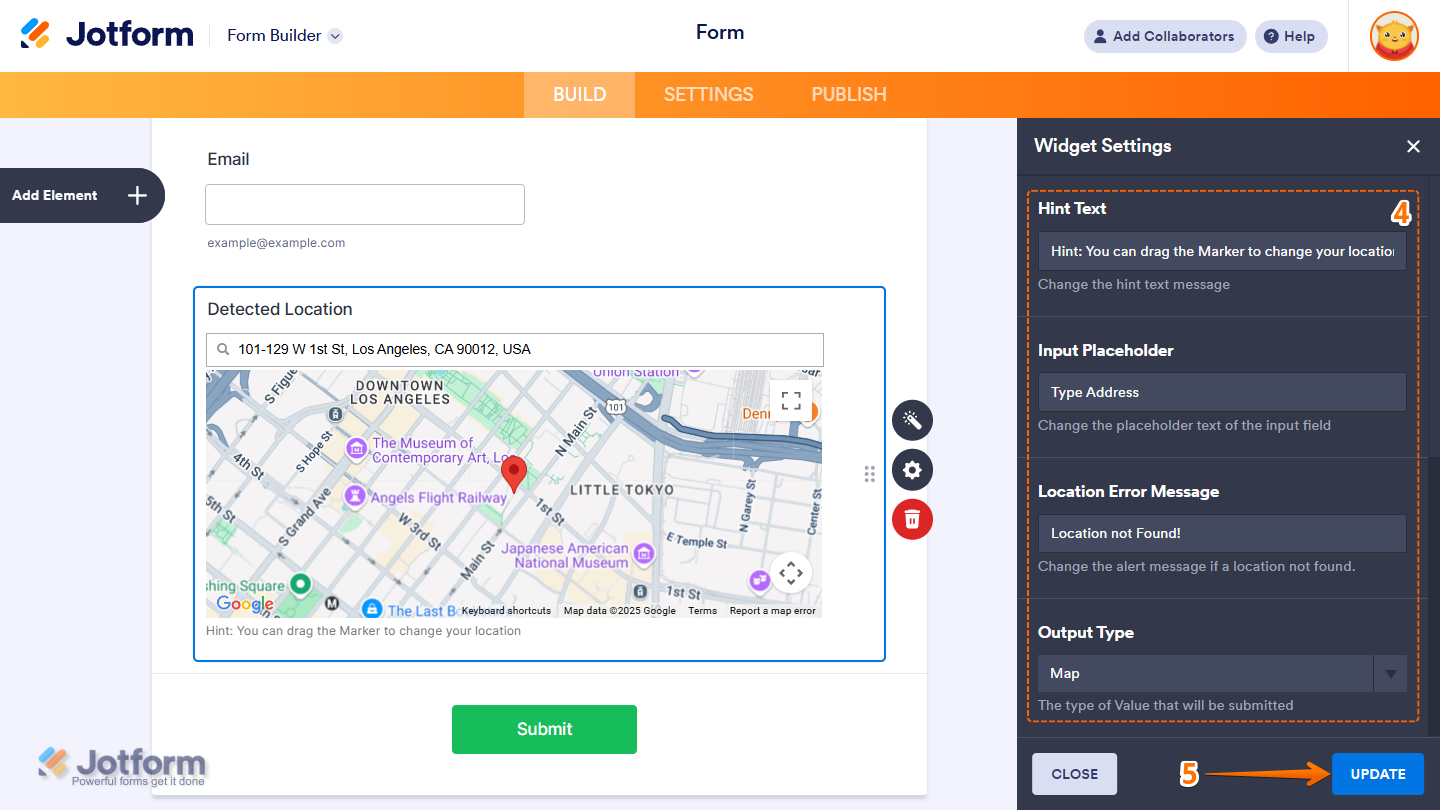Delete the Detected Location widget via trash icon
Viewport: 1440px width, 810px height.
pos(912,519)
